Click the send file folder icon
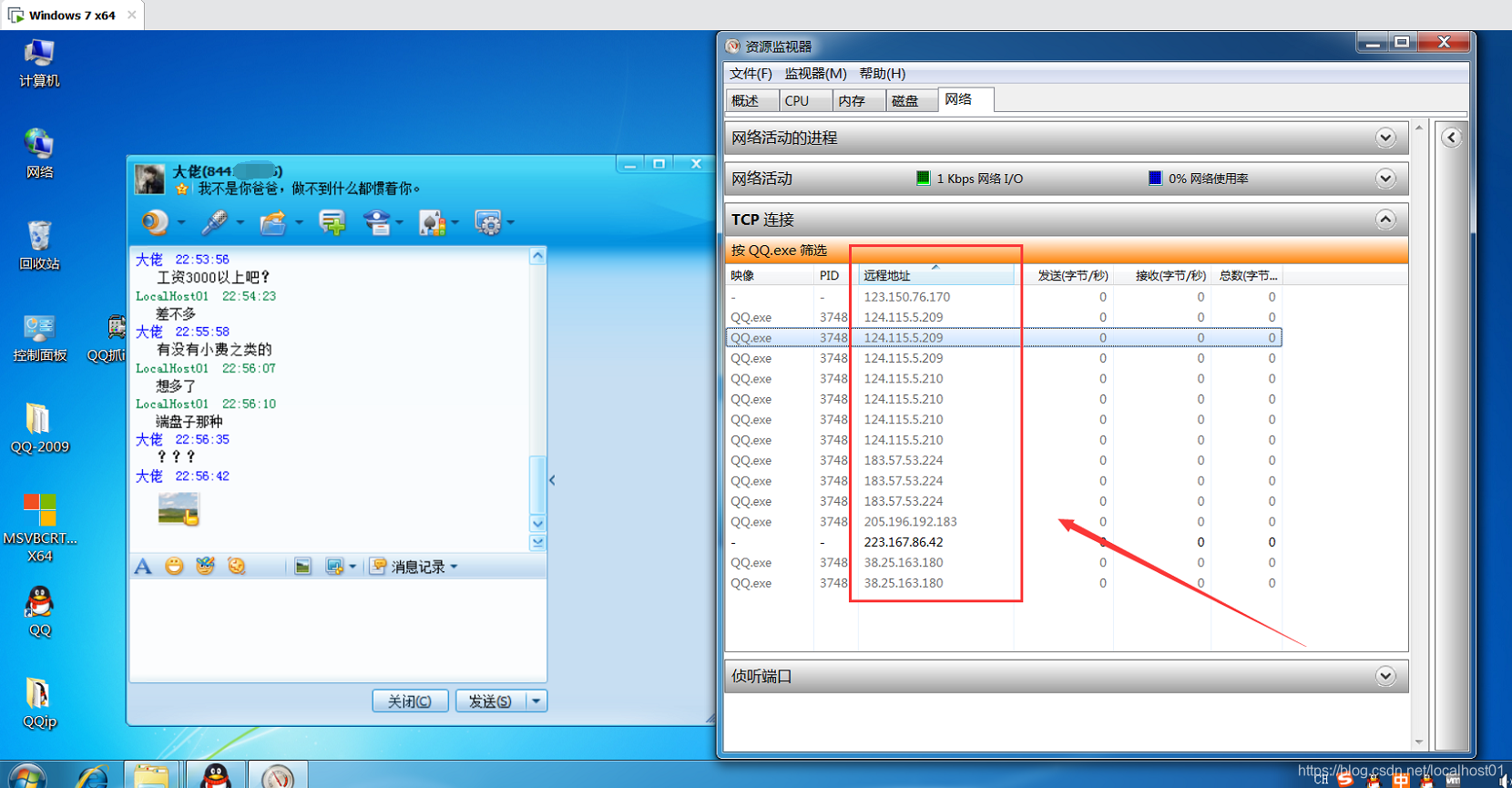1512x788 pixels. pos(273,221)
